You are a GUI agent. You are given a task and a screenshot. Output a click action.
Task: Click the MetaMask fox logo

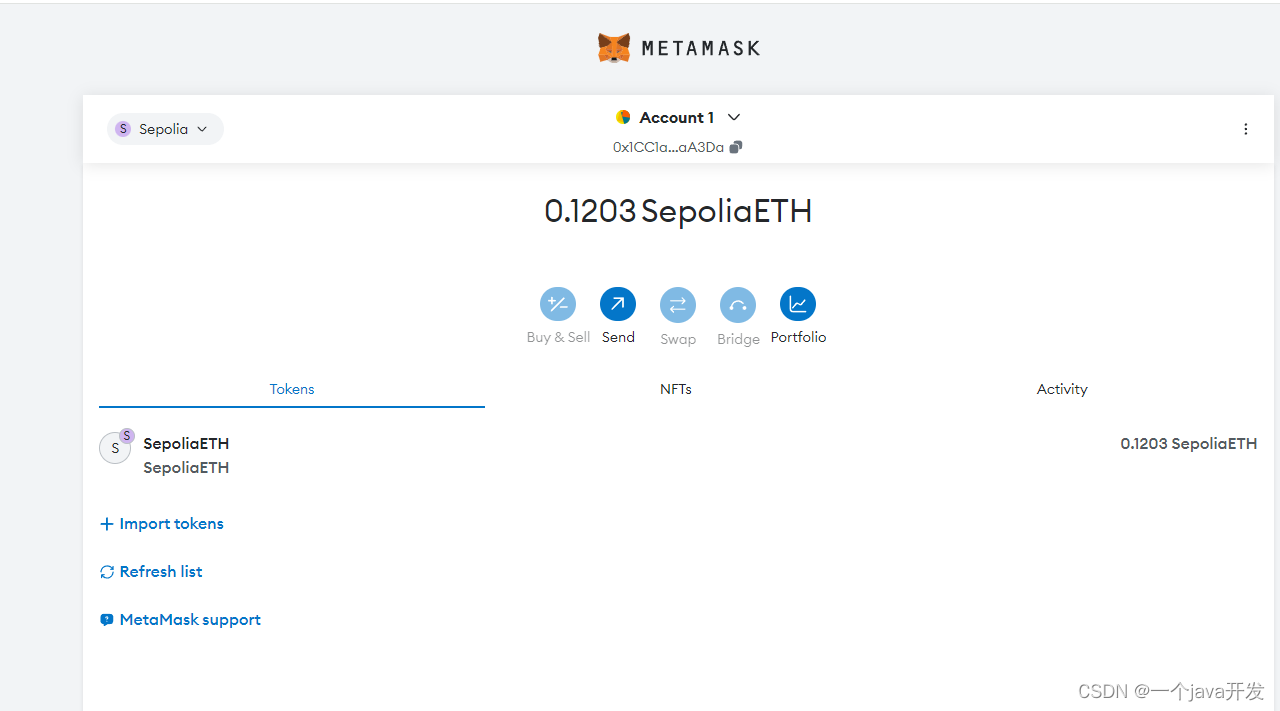click(614, 48)
